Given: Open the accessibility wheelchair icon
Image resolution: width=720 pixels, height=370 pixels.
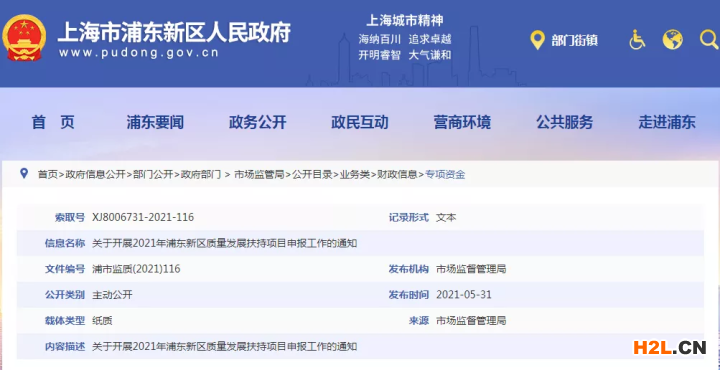Looking at the screenshot, I should [x=637, y=40].
